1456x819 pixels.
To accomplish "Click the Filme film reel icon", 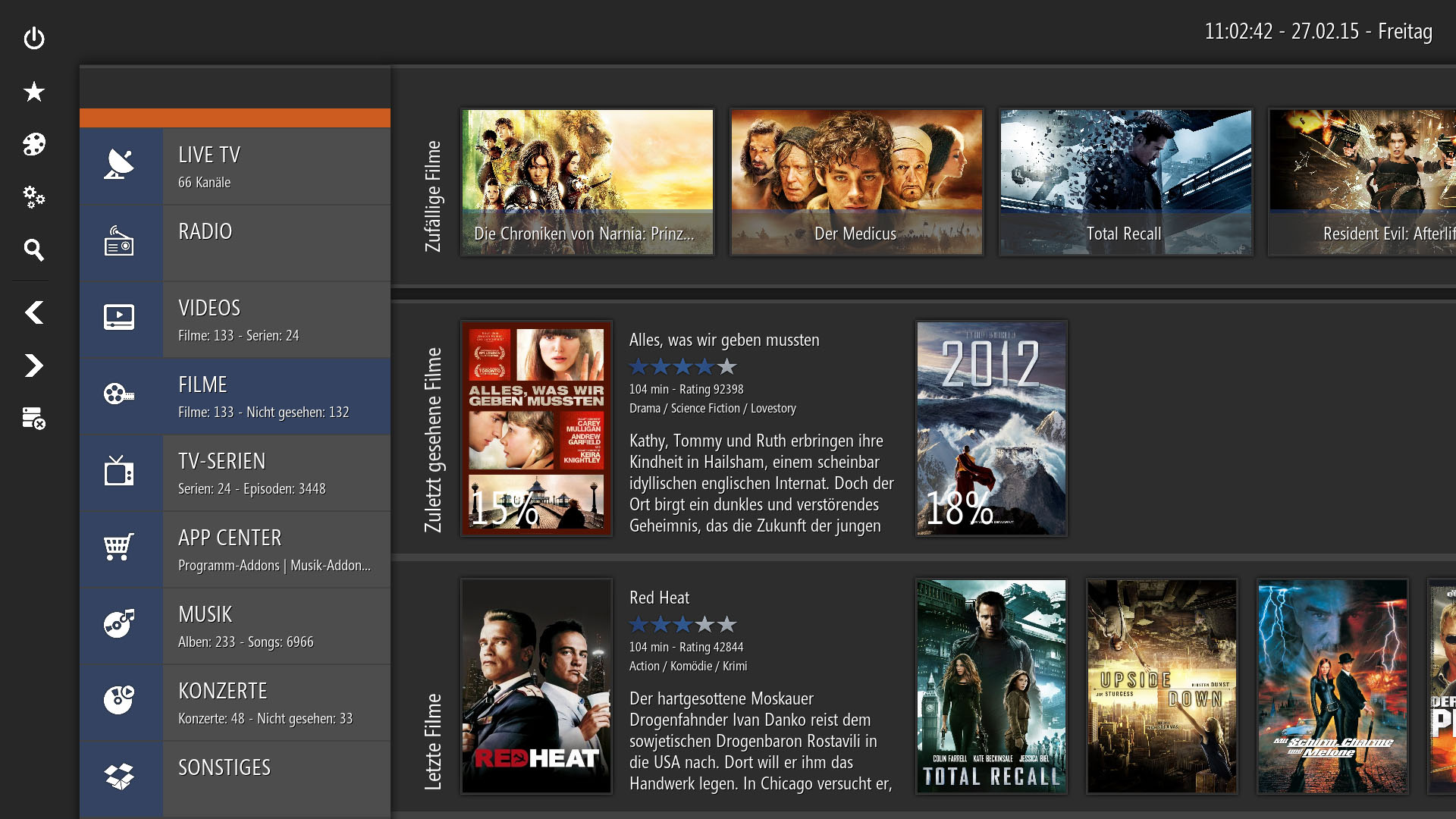I will coord(119,394).
